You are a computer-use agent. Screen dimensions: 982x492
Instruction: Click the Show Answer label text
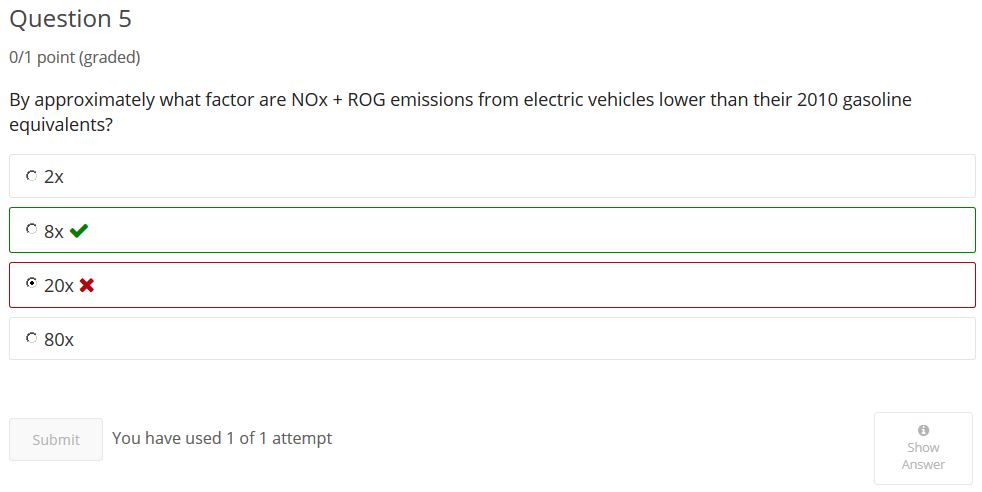pos(923,456)
